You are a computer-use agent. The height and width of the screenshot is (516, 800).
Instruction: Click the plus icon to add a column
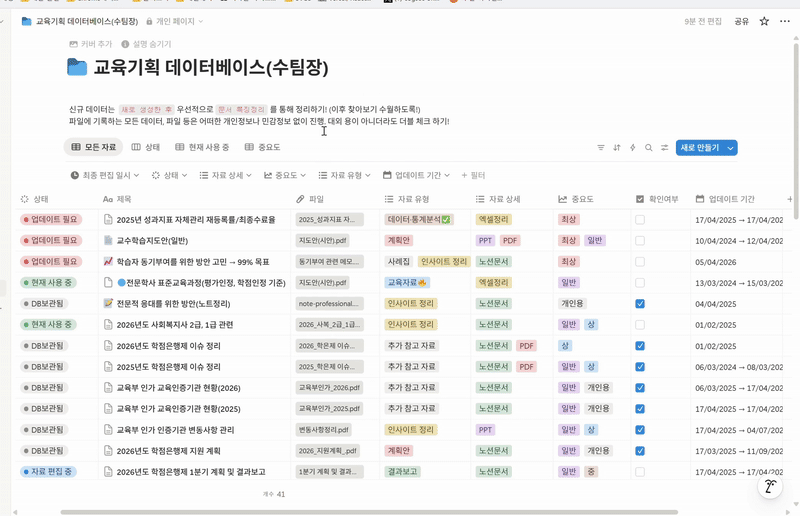(789, 199)
